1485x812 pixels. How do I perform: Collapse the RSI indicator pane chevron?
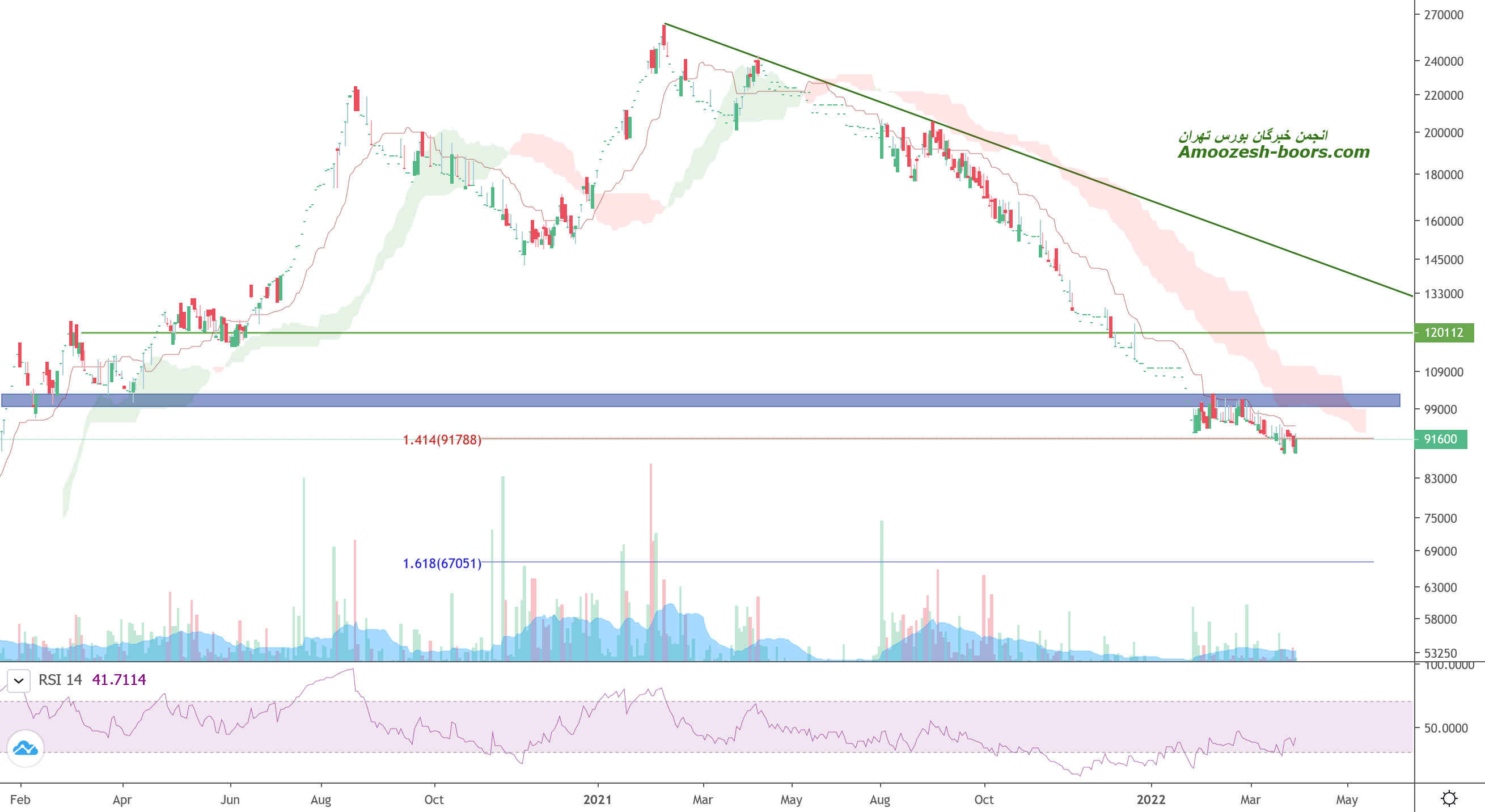19,680
